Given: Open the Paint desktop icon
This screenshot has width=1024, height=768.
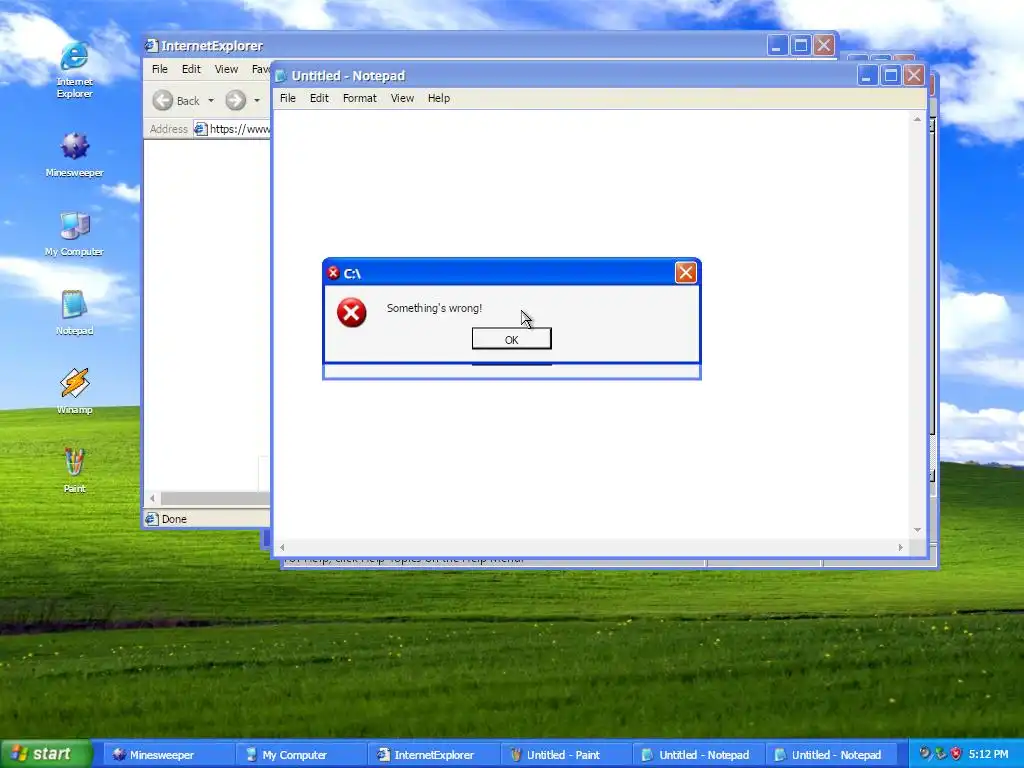Looking at the screenshot, I should coord(74,470).
